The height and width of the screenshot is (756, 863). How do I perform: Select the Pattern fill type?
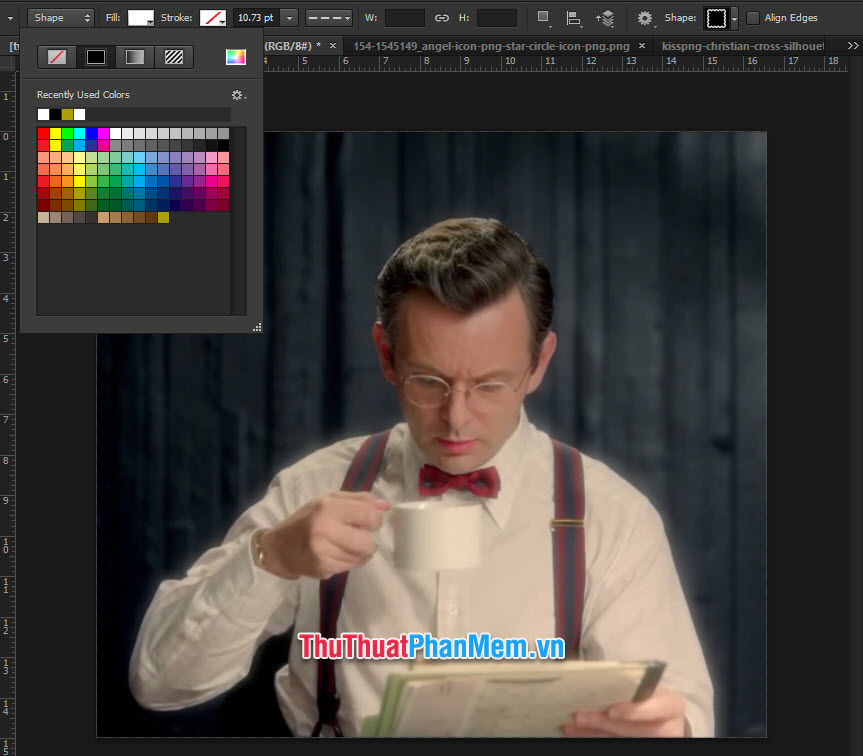[174, 57]
